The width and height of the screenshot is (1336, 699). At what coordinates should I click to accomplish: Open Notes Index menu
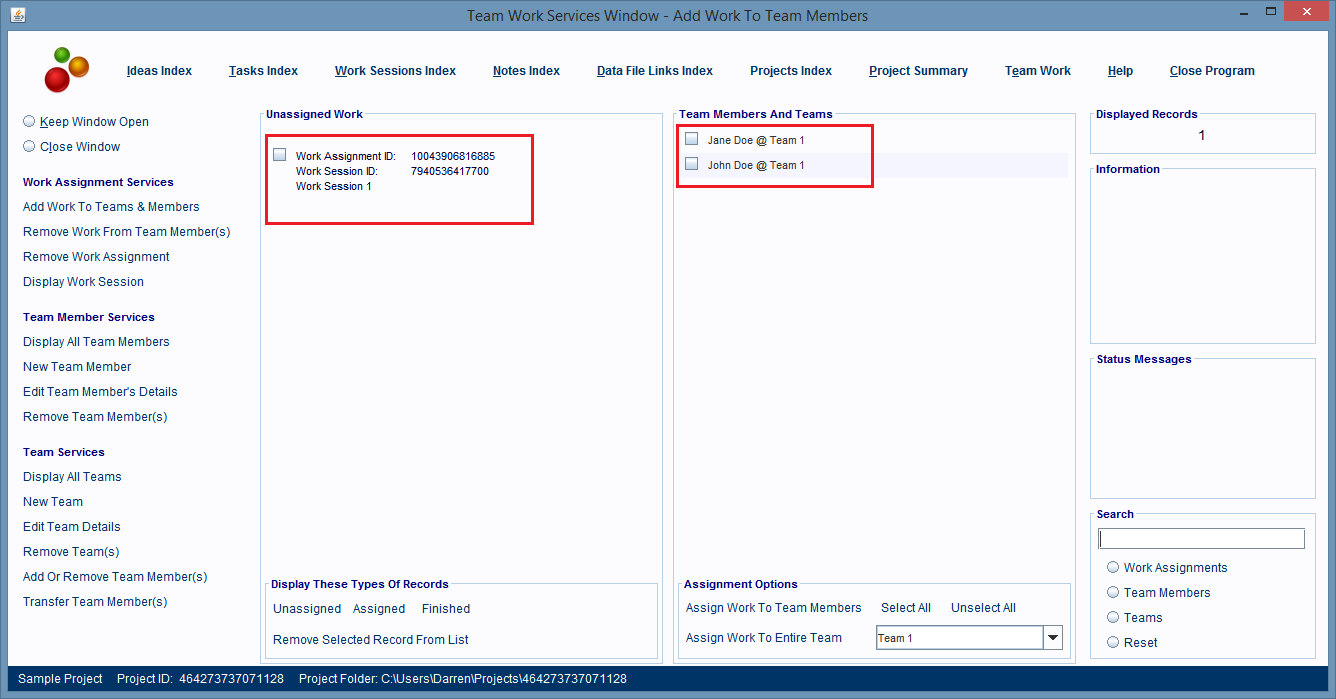(526, 71)
